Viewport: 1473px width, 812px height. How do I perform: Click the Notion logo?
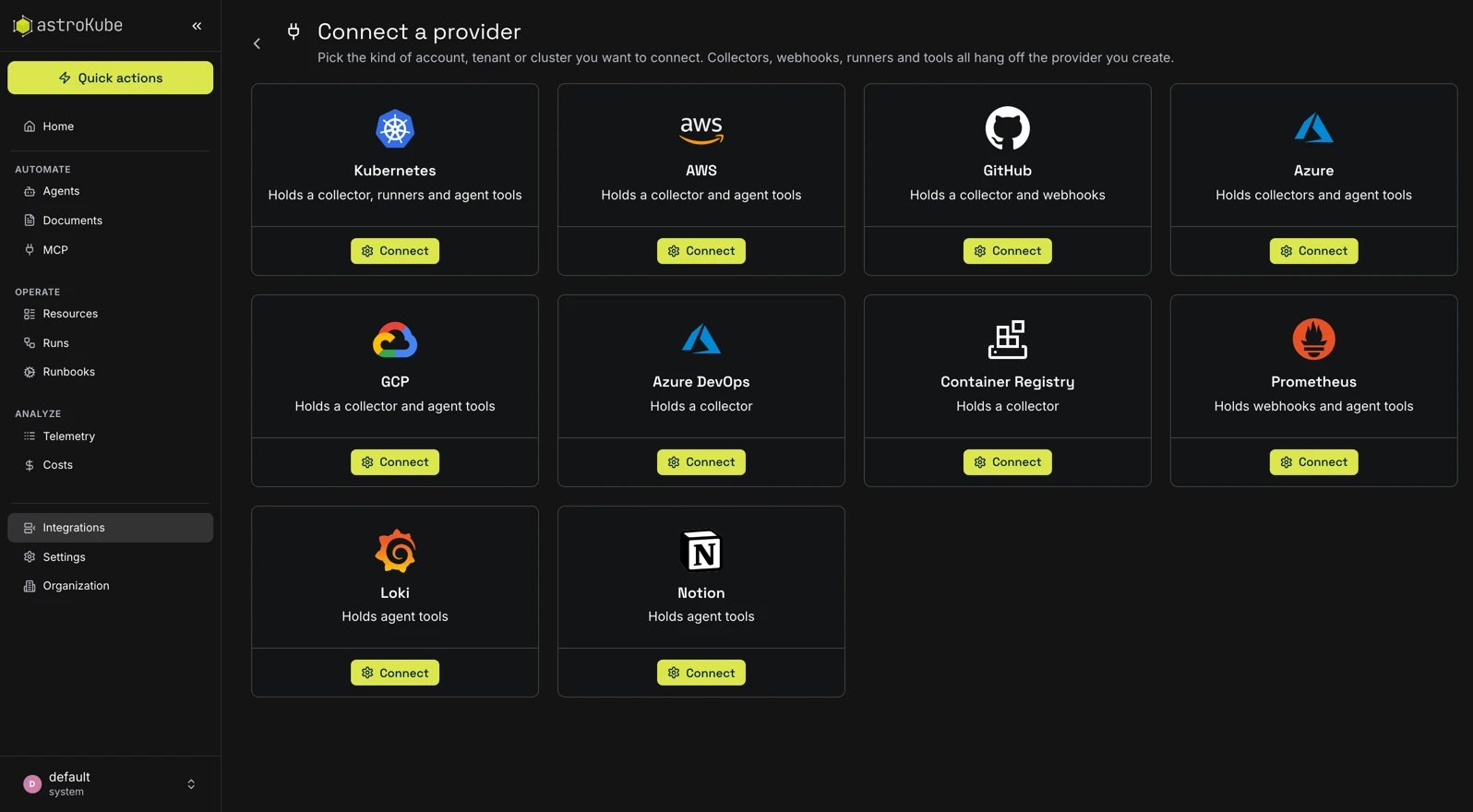point(701,551)
